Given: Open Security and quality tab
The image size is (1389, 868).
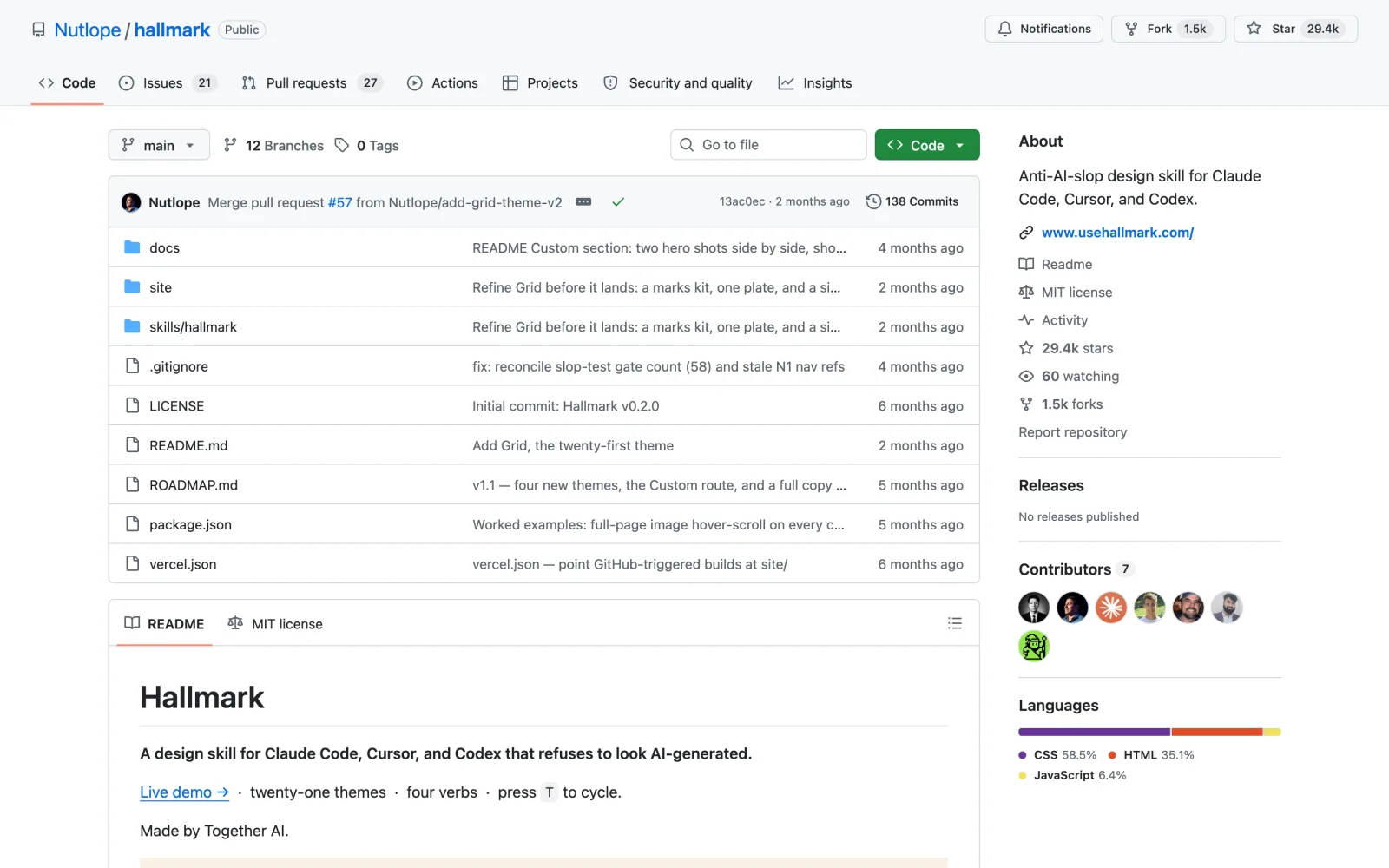Looking at the screenshot, I should [x=678, y=83].
